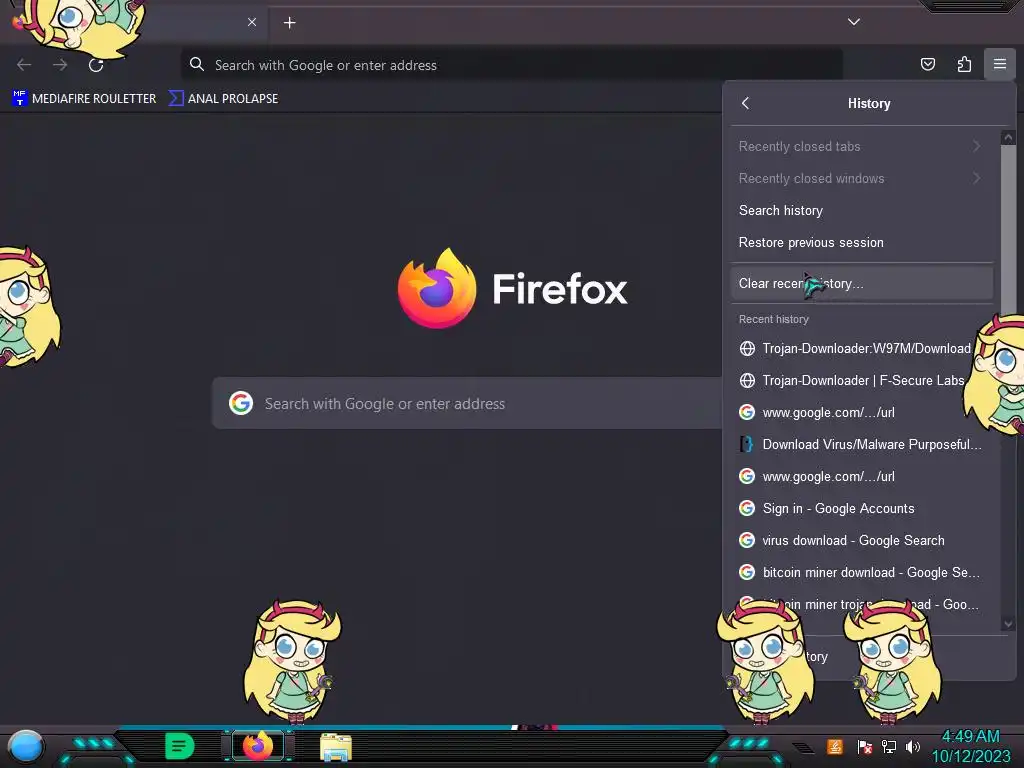Viewport: 1024px width, 768px height.
Task: Open File Explorer from the taskbar
Action: coord(336,747)
